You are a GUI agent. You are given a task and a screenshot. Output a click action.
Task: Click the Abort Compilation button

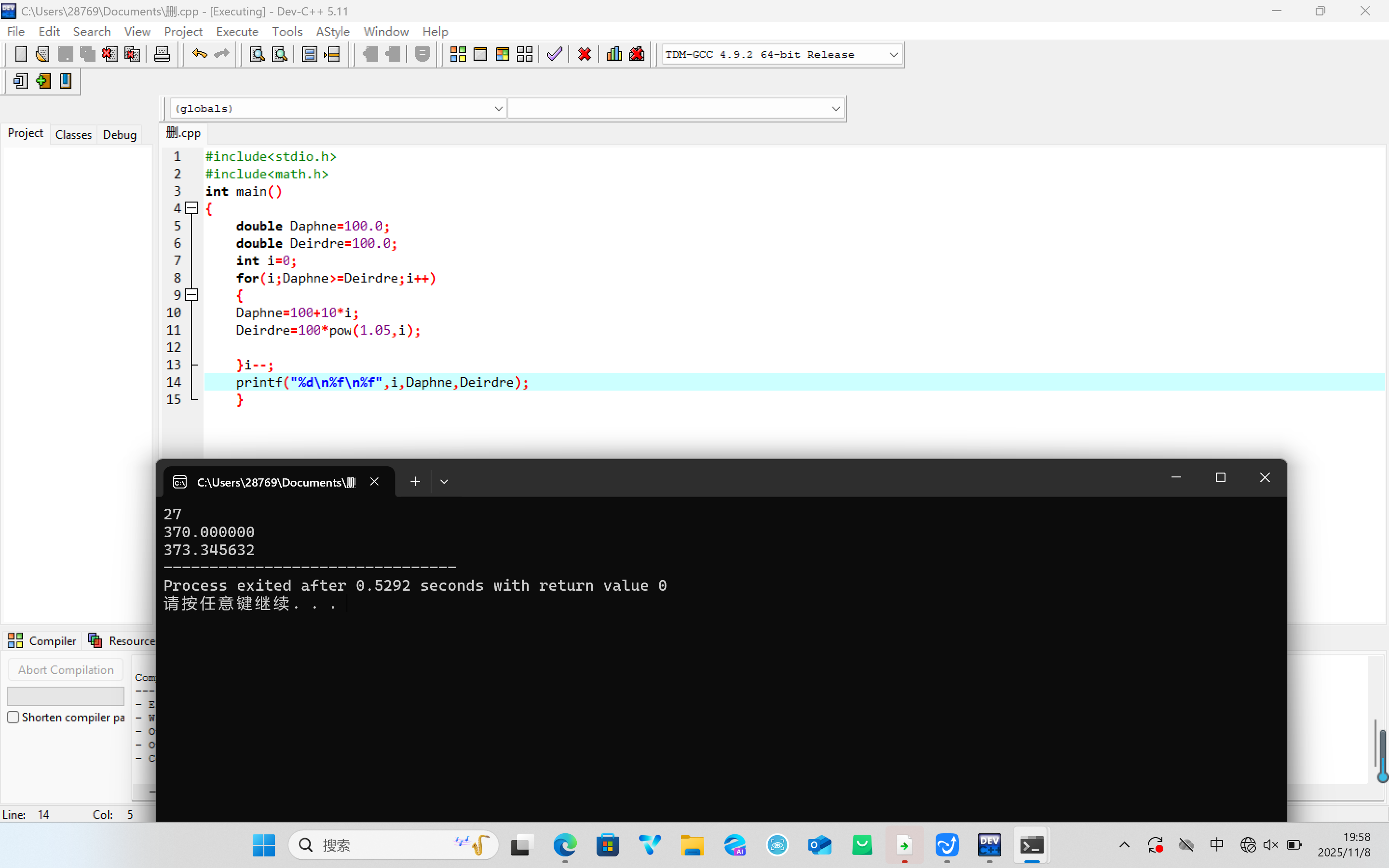[x=66, y=670]
